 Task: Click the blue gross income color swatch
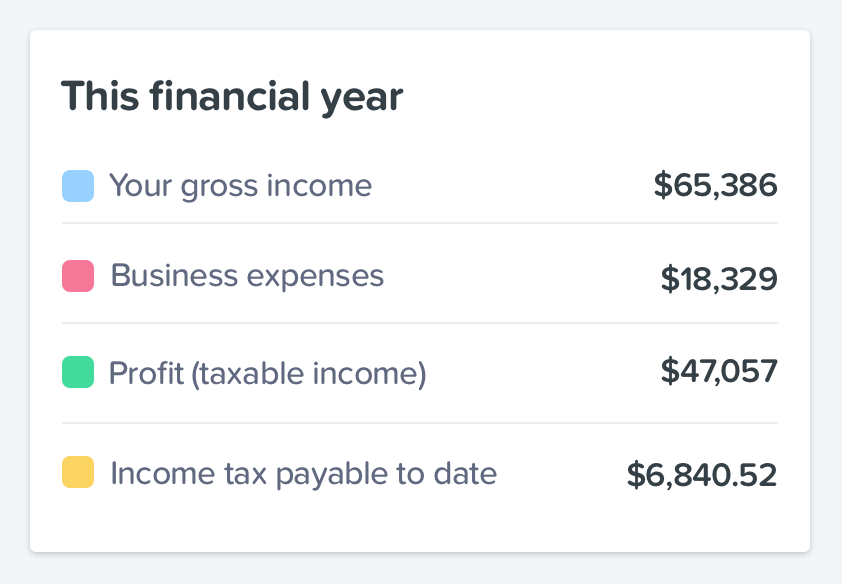pyautogui.click(x=78, y=186)
